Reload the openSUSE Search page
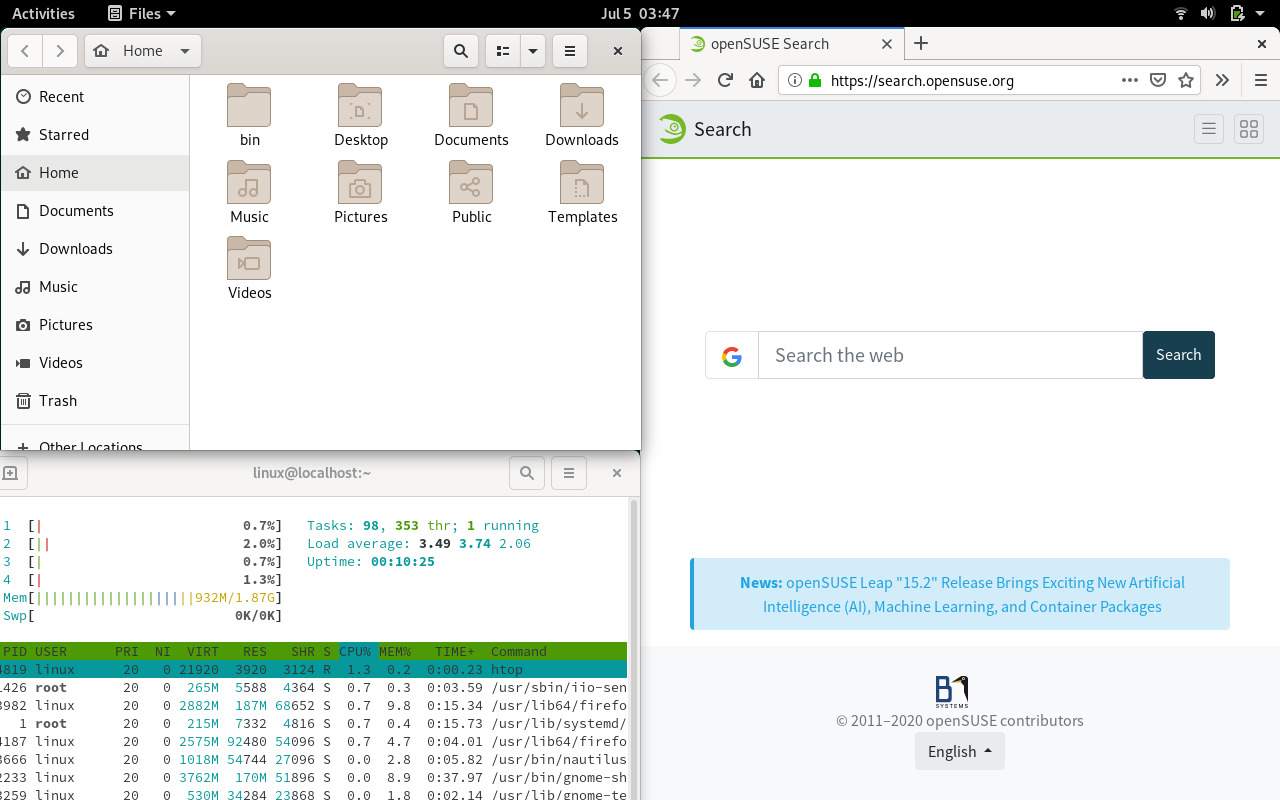Viewport: 1280px width, 800px height. click(x=724, y=80)
